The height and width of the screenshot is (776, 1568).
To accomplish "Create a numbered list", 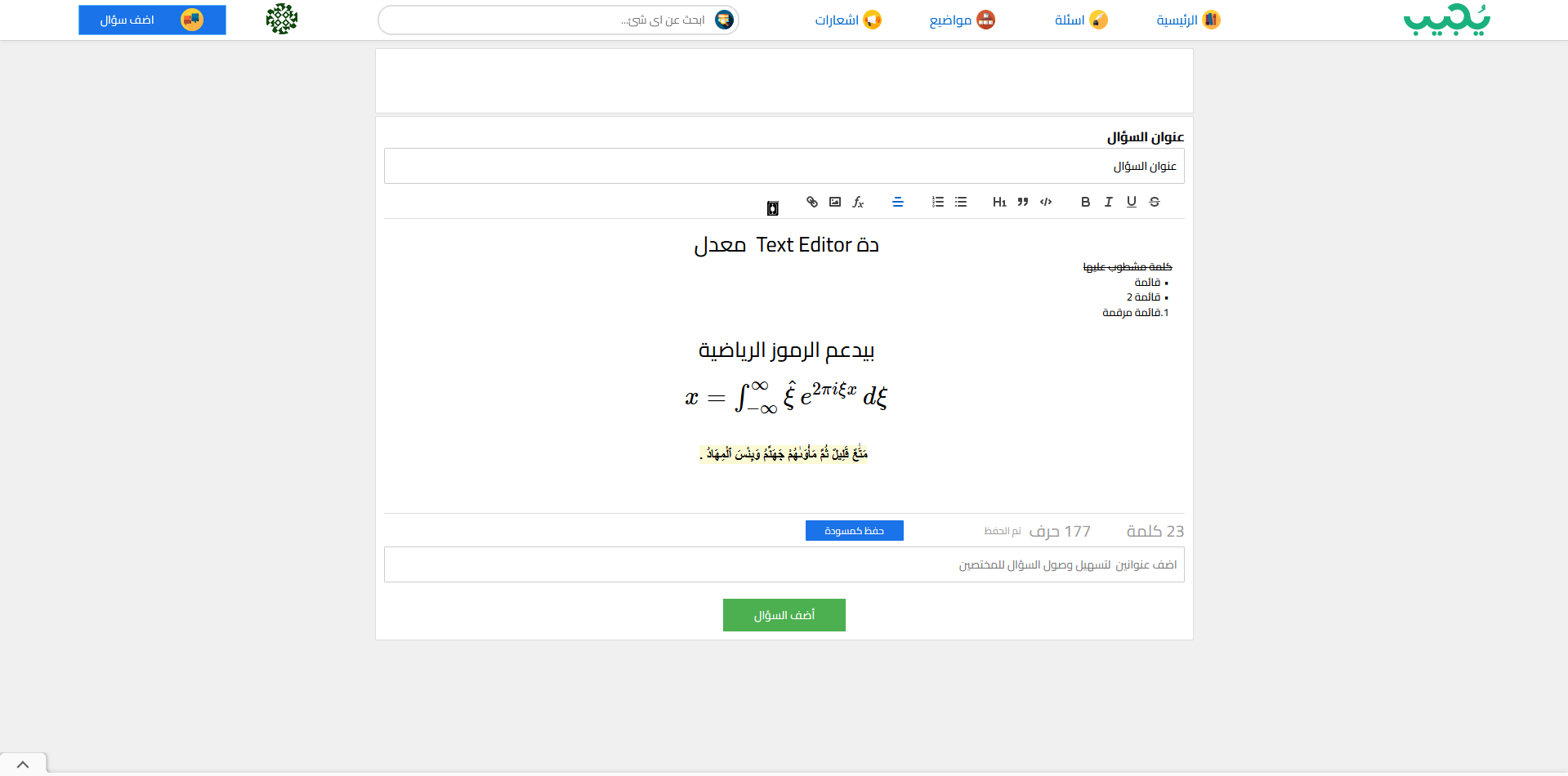I will point(938,202).
